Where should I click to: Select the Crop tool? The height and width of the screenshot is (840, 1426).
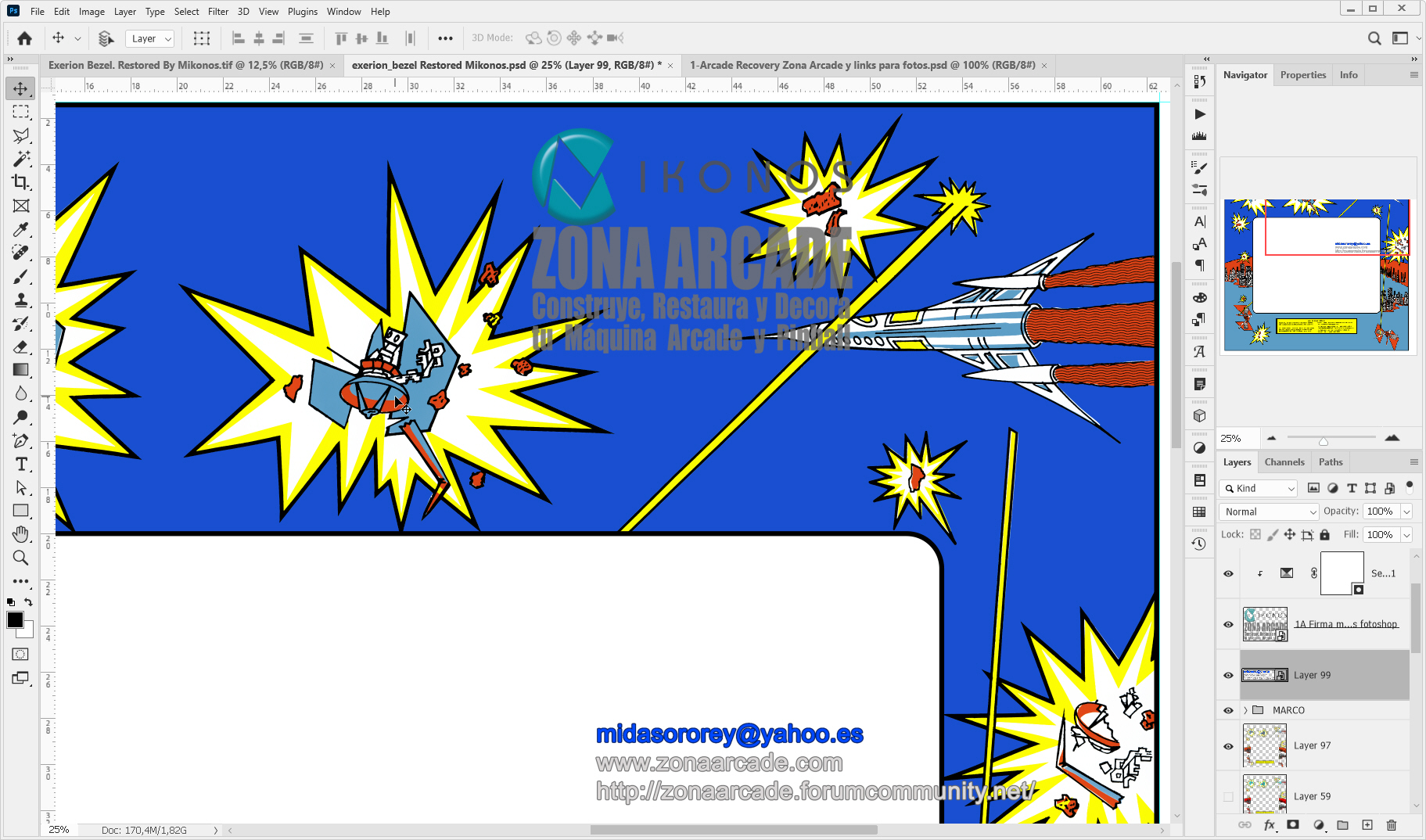point(21,182)
